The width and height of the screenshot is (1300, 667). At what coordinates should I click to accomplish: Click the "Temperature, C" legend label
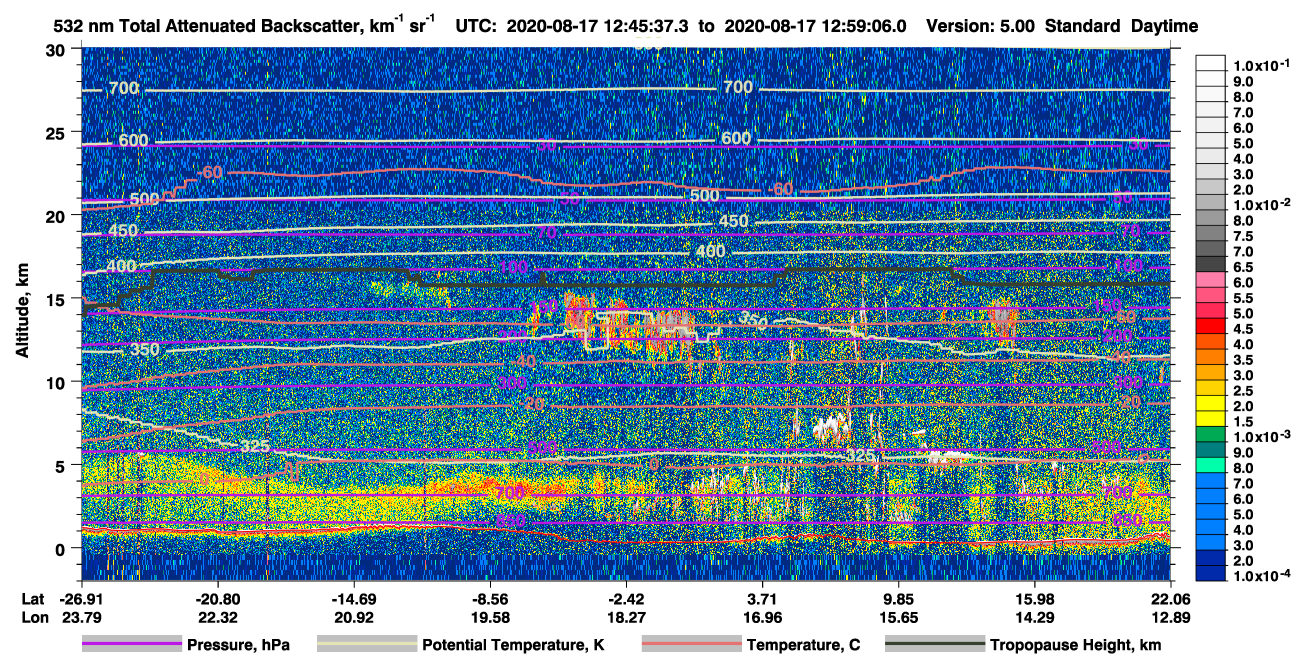(x=803, y=646)
